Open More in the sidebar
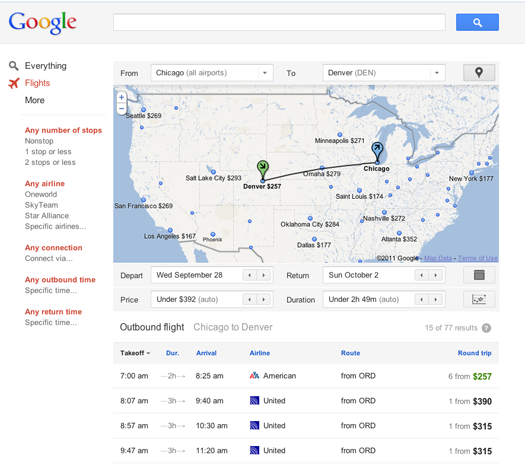The height and width of the screenshot is (468, 525). point(34,100)
